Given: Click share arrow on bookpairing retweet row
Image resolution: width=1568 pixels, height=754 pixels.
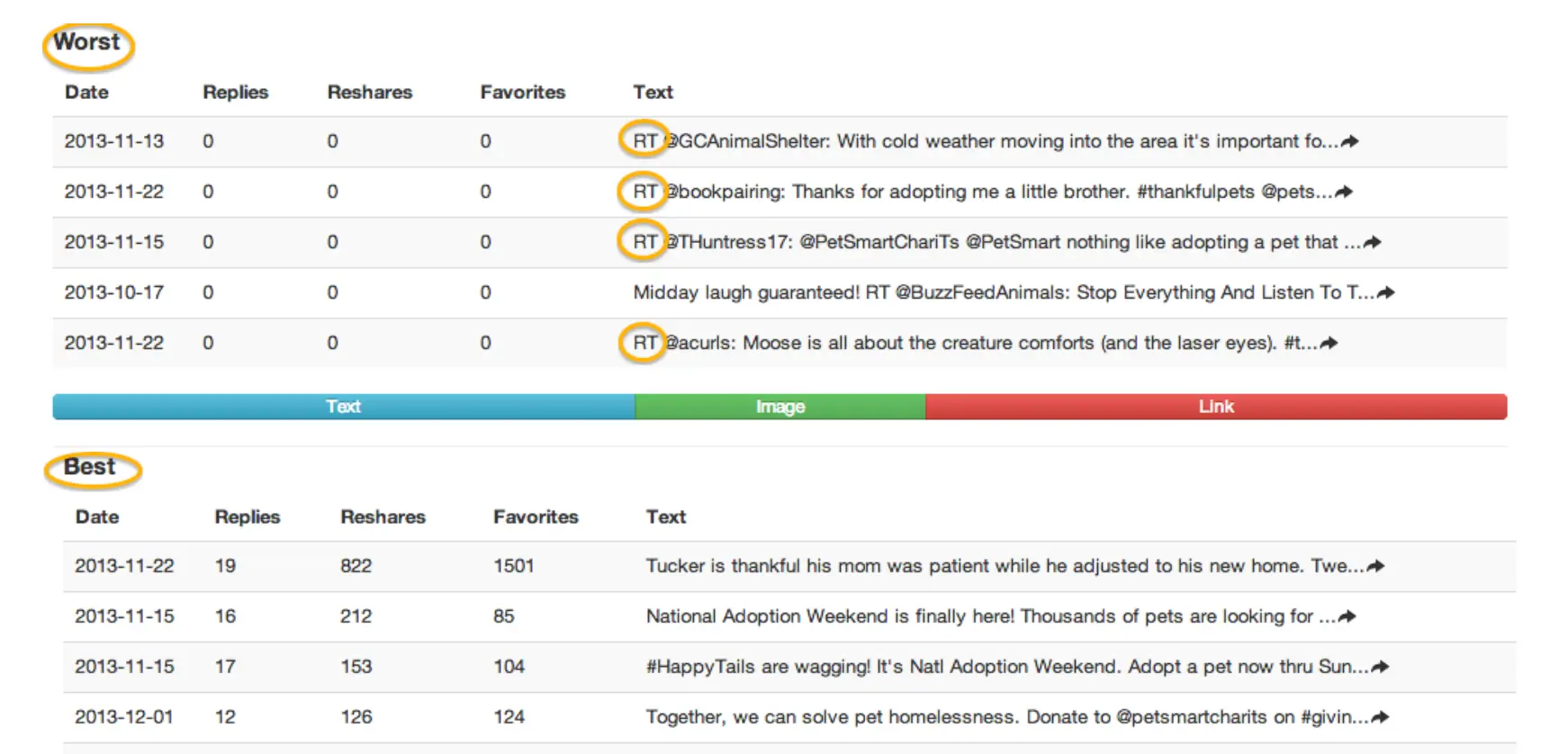Looking at the screenshot, I should [1344, 192].
